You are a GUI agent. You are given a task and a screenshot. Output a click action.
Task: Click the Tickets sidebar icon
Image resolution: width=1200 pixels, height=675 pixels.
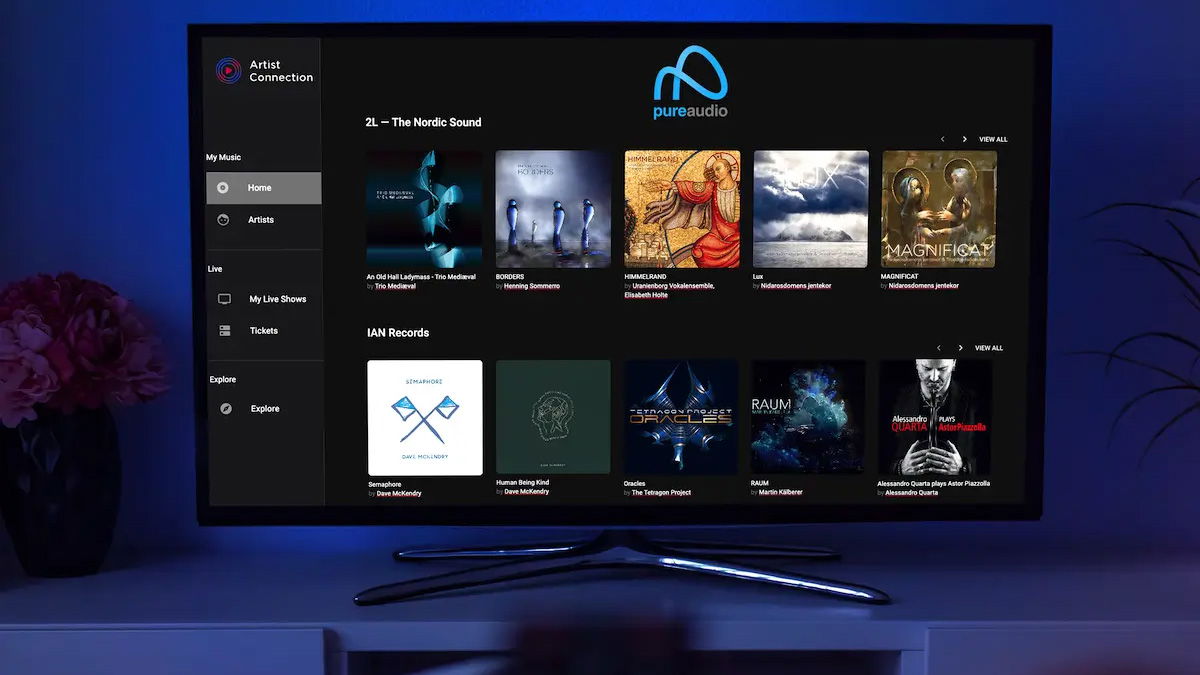point(225,331)
